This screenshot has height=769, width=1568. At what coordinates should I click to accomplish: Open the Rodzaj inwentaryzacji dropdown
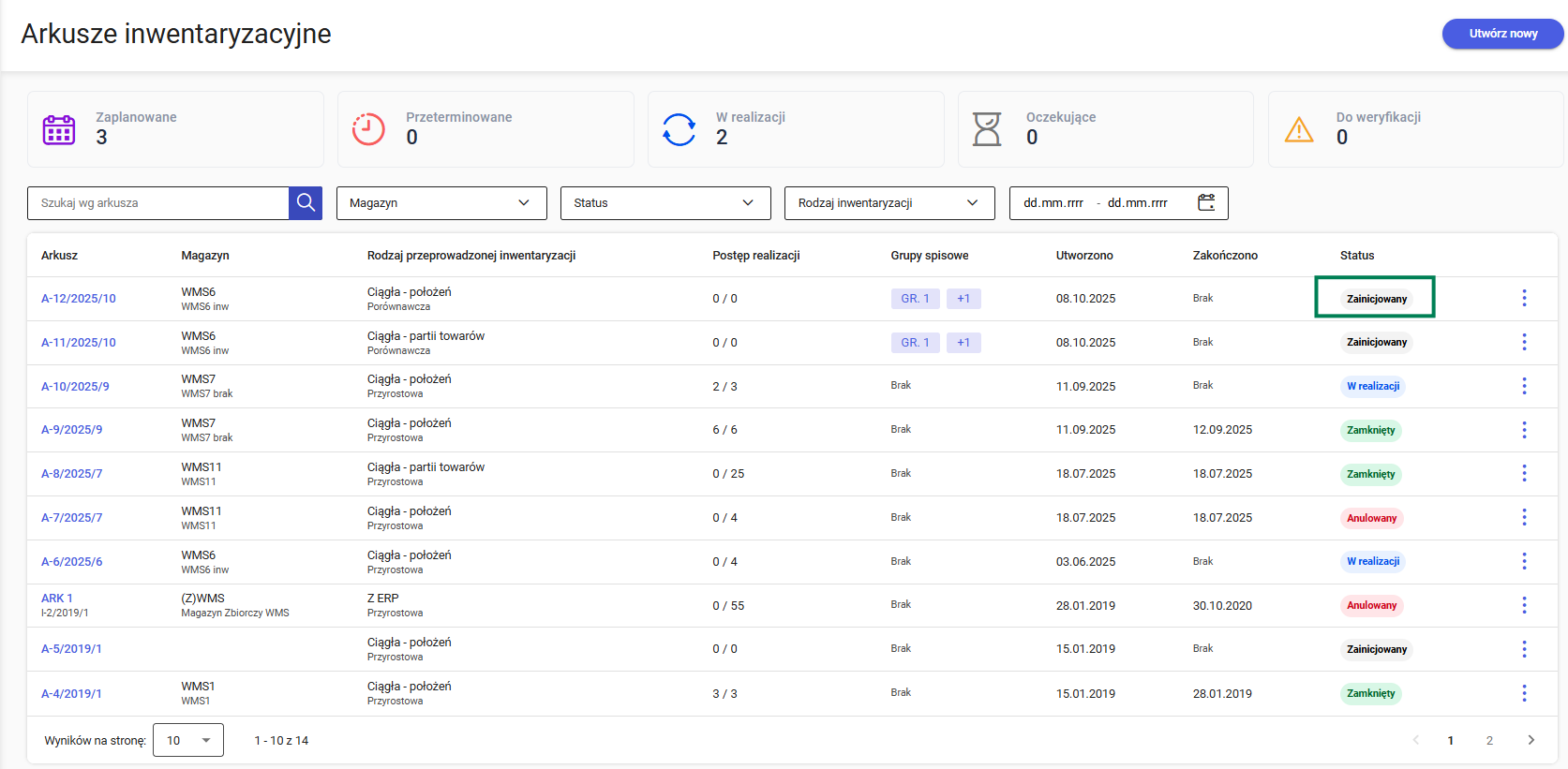pos(889,203)
